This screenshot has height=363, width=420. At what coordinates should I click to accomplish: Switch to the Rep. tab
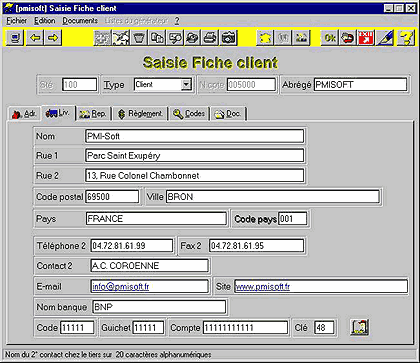[x=94, y=114]
